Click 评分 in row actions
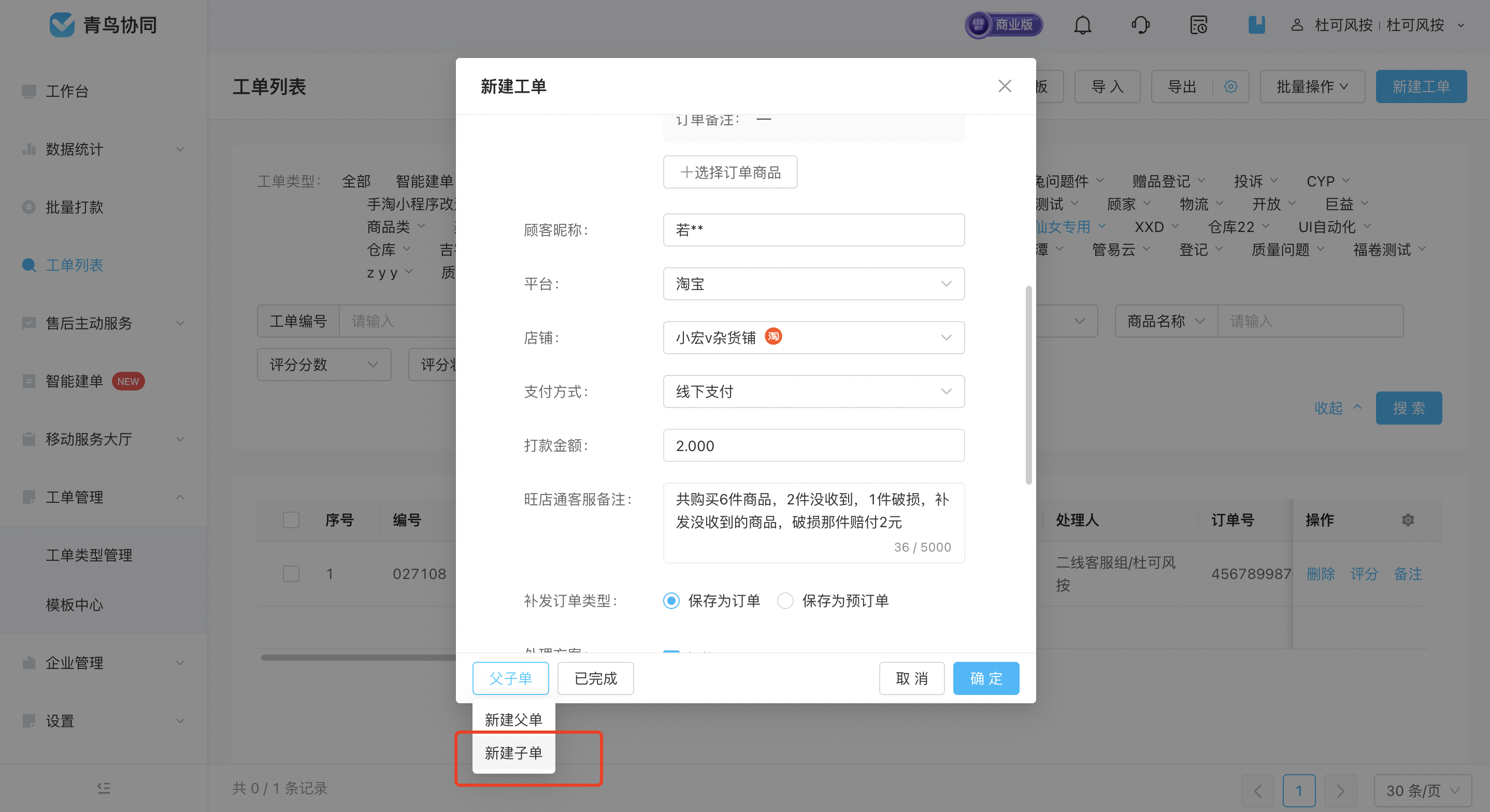This screenshot has width=1490, height=812. [x=1364, y=574]
